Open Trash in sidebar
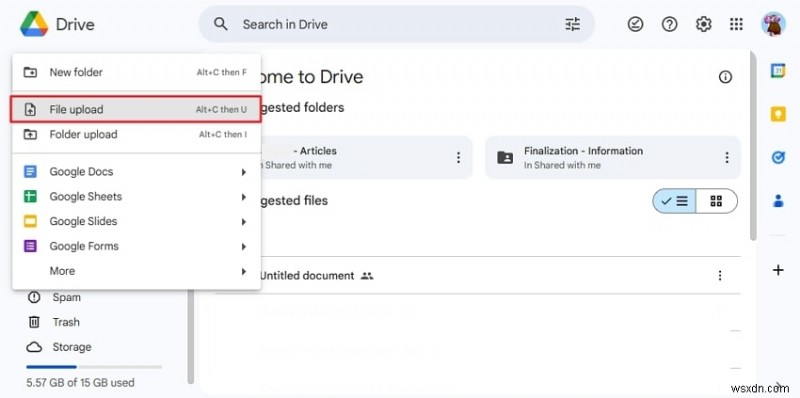This screenshot has height=398, width=800. 66,322
